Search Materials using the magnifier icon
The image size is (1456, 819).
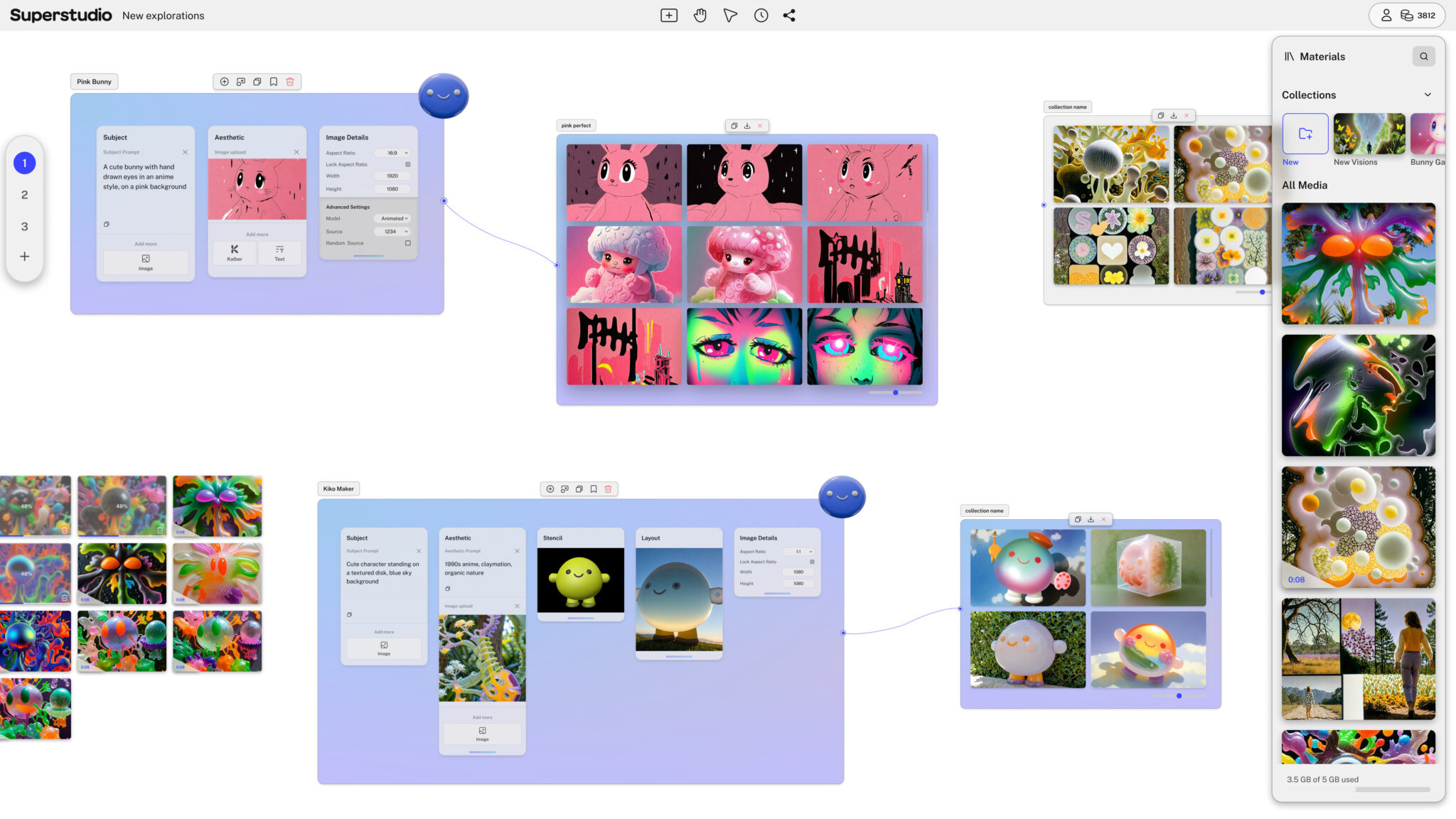coord(1424,56)
